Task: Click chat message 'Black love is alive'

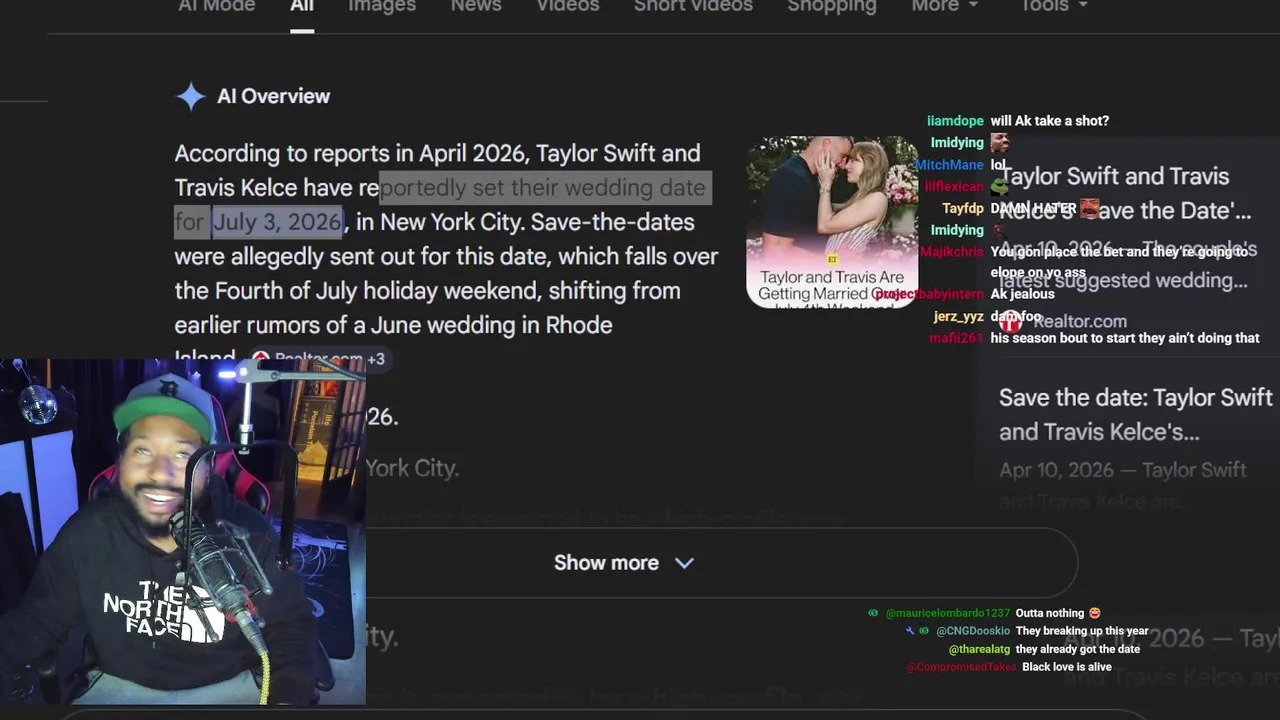Action: [x=1067, y=667]
